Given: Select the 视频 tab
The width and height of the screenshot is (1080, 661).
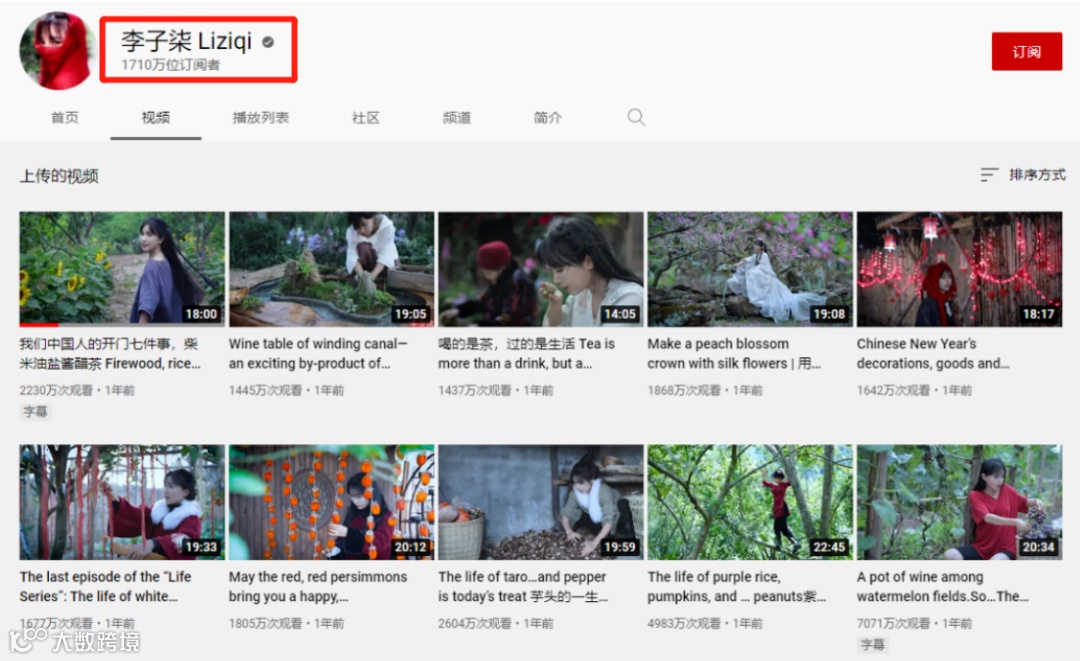Looking at the screenshot, I should [x=156, y=118].
